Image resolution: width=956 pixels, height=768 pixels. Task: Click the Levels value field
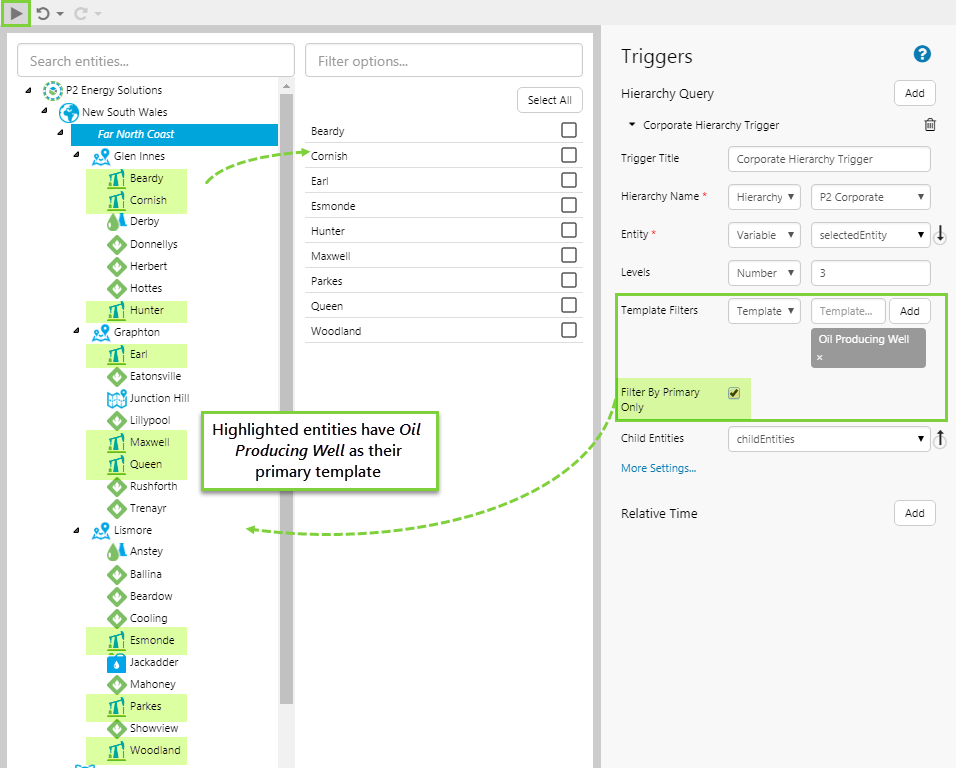[x=871, y=273]
